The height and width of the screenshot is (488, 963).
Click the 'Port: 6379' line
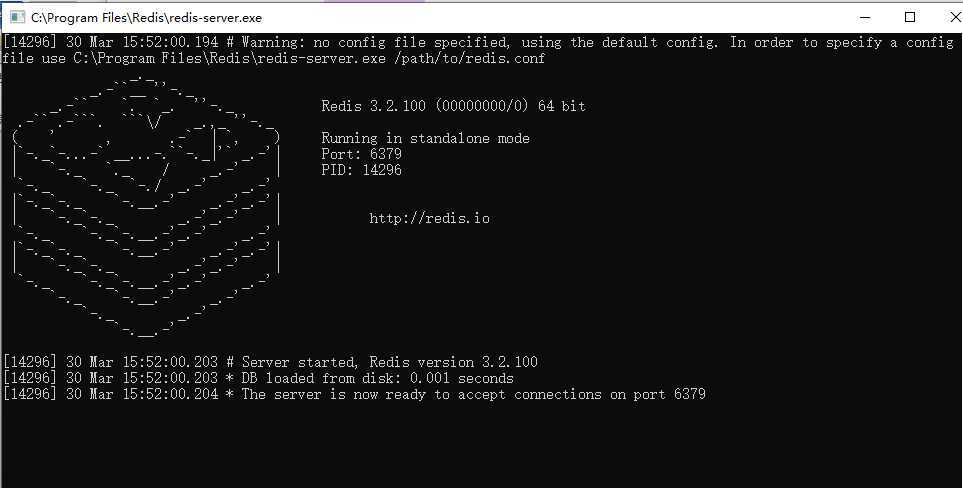click(x=361, y=153)
